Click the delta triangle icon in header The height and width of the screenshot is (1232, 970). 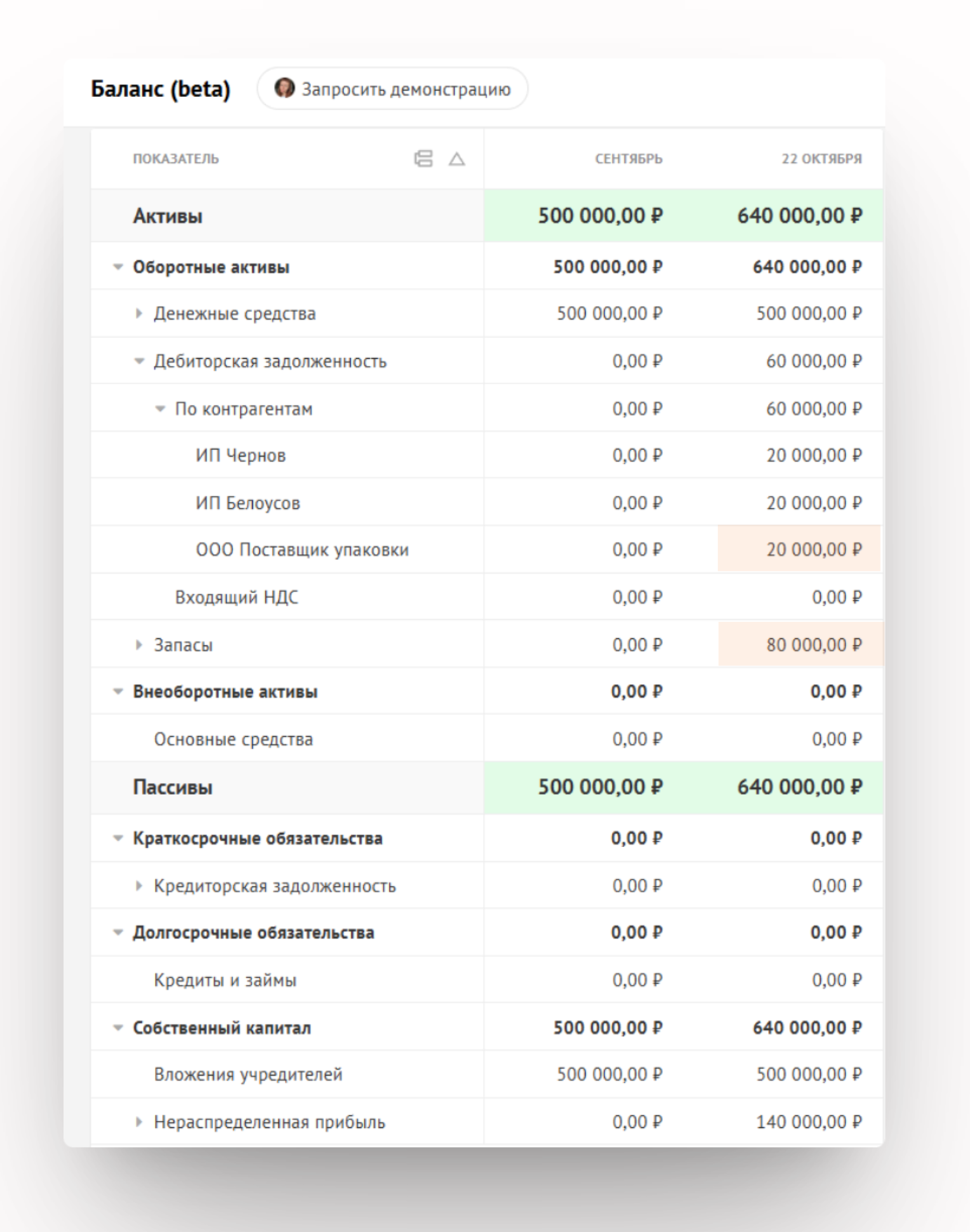(457, 159)
